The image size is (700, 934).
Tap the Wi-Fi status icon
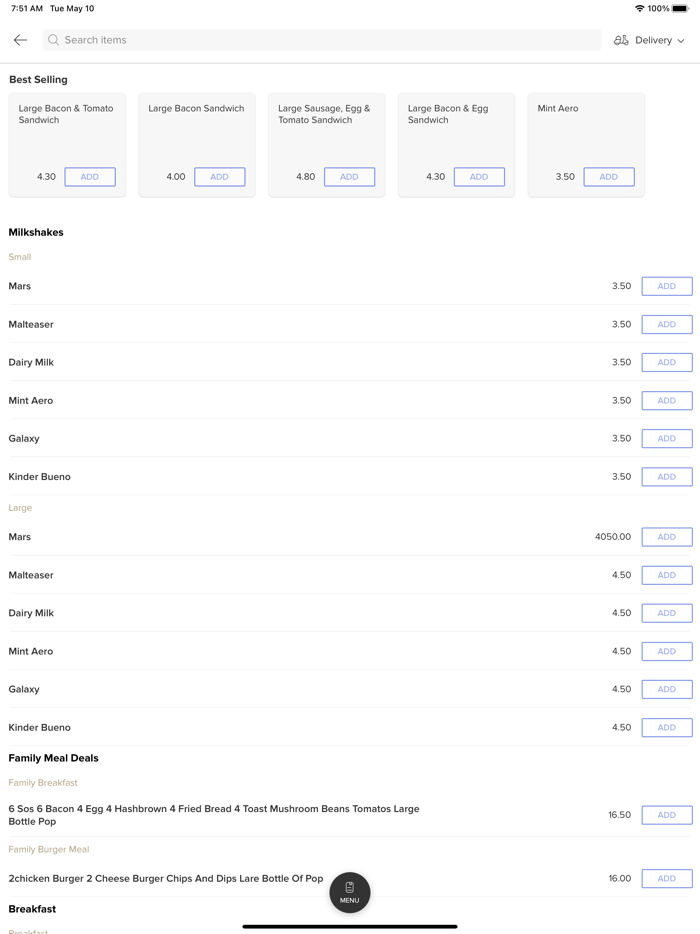point(640,8)
